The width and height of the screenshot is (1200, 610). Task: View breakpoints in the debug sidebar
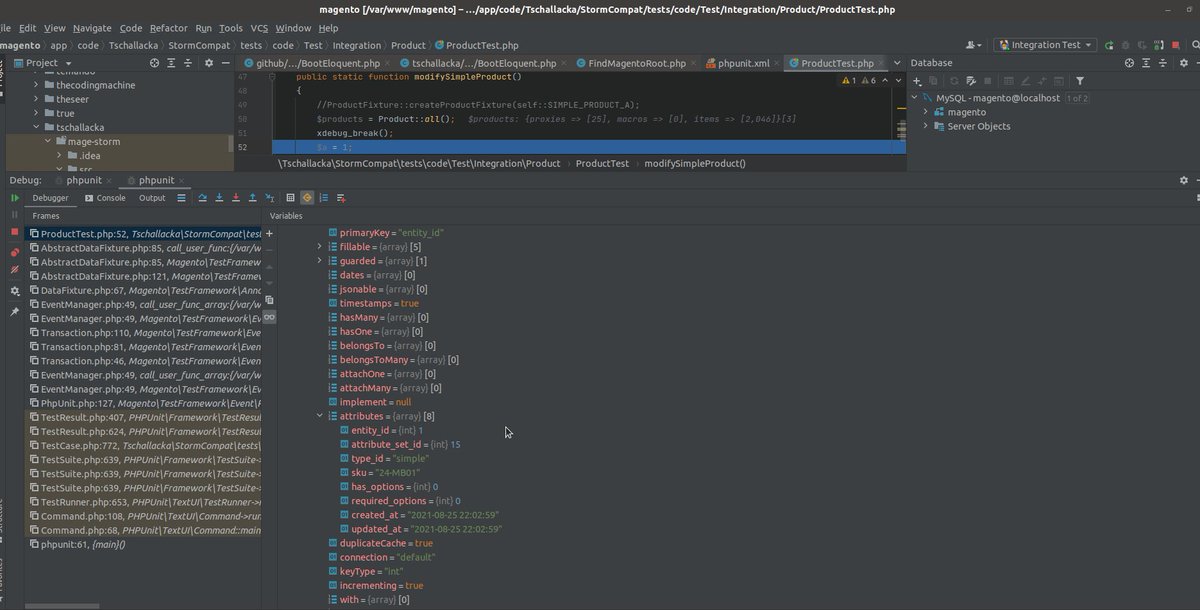pyautogui.click(x=15, y=252)
